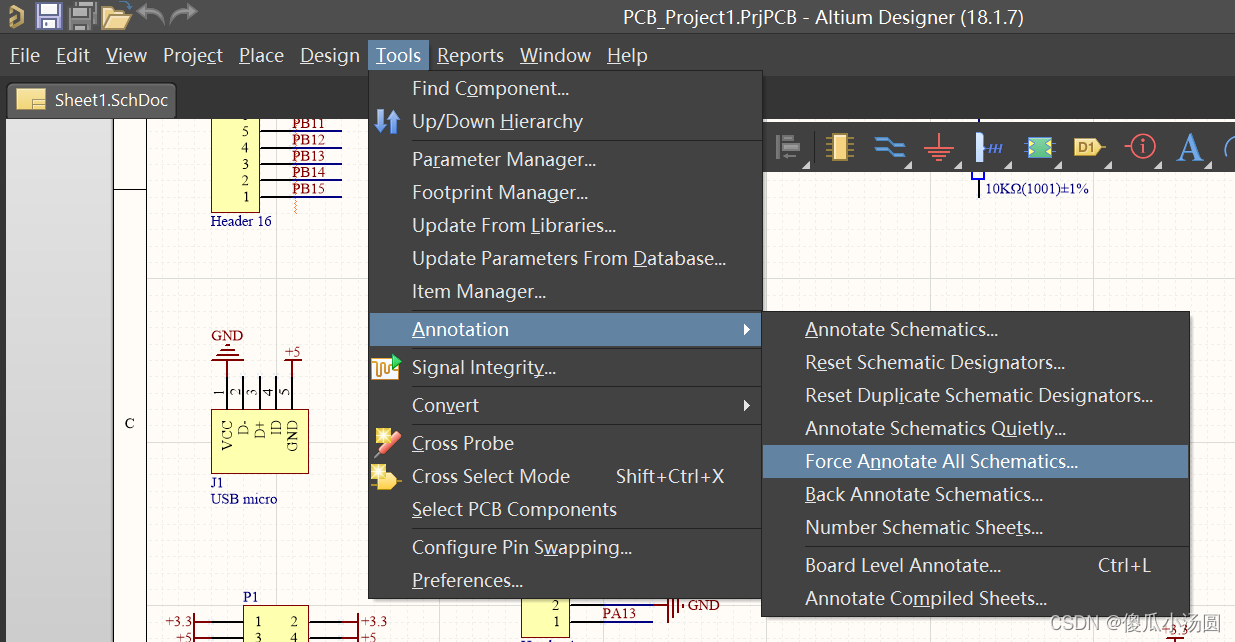The height and width of the screenshot is (642, 1235).
Task: Select the Place Part chip icon
Action: tap(839, 147)
